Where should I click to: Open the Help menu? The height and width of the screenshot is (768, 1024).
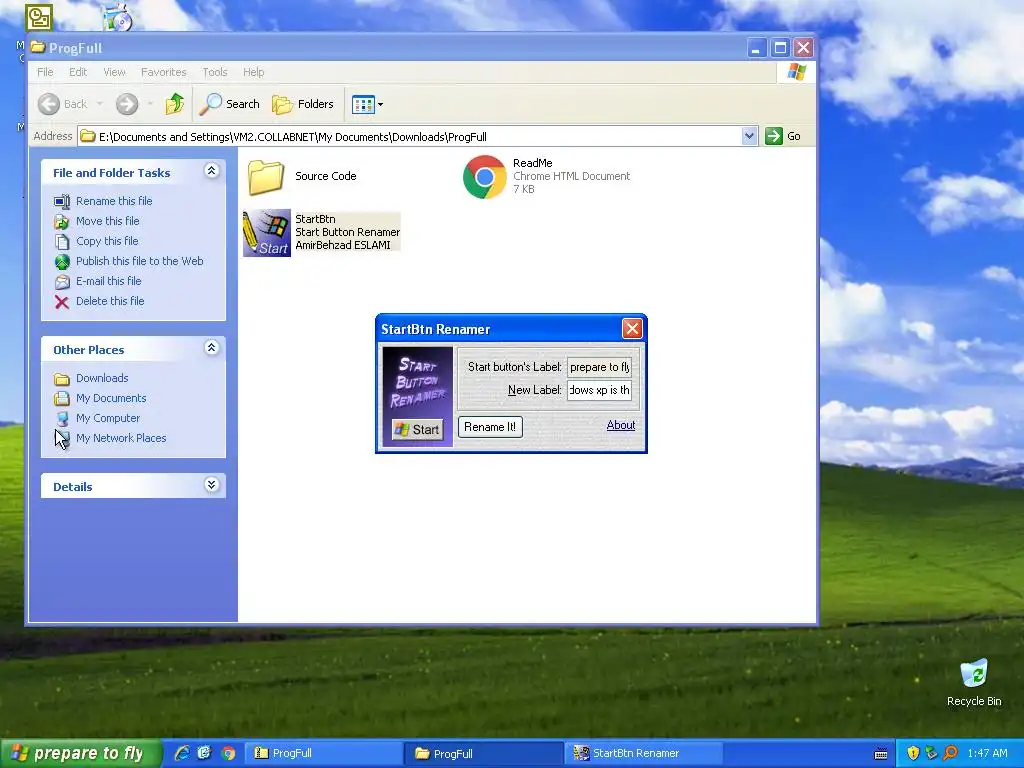tap(253, 72)
